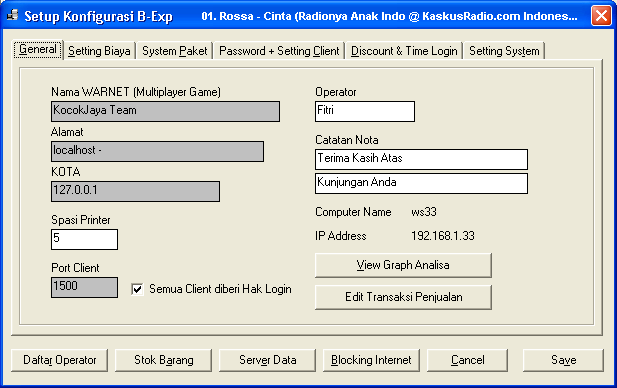Screen dimensions: 617x388
Task: Cancel the configuration changes
Action: [467, 360]
